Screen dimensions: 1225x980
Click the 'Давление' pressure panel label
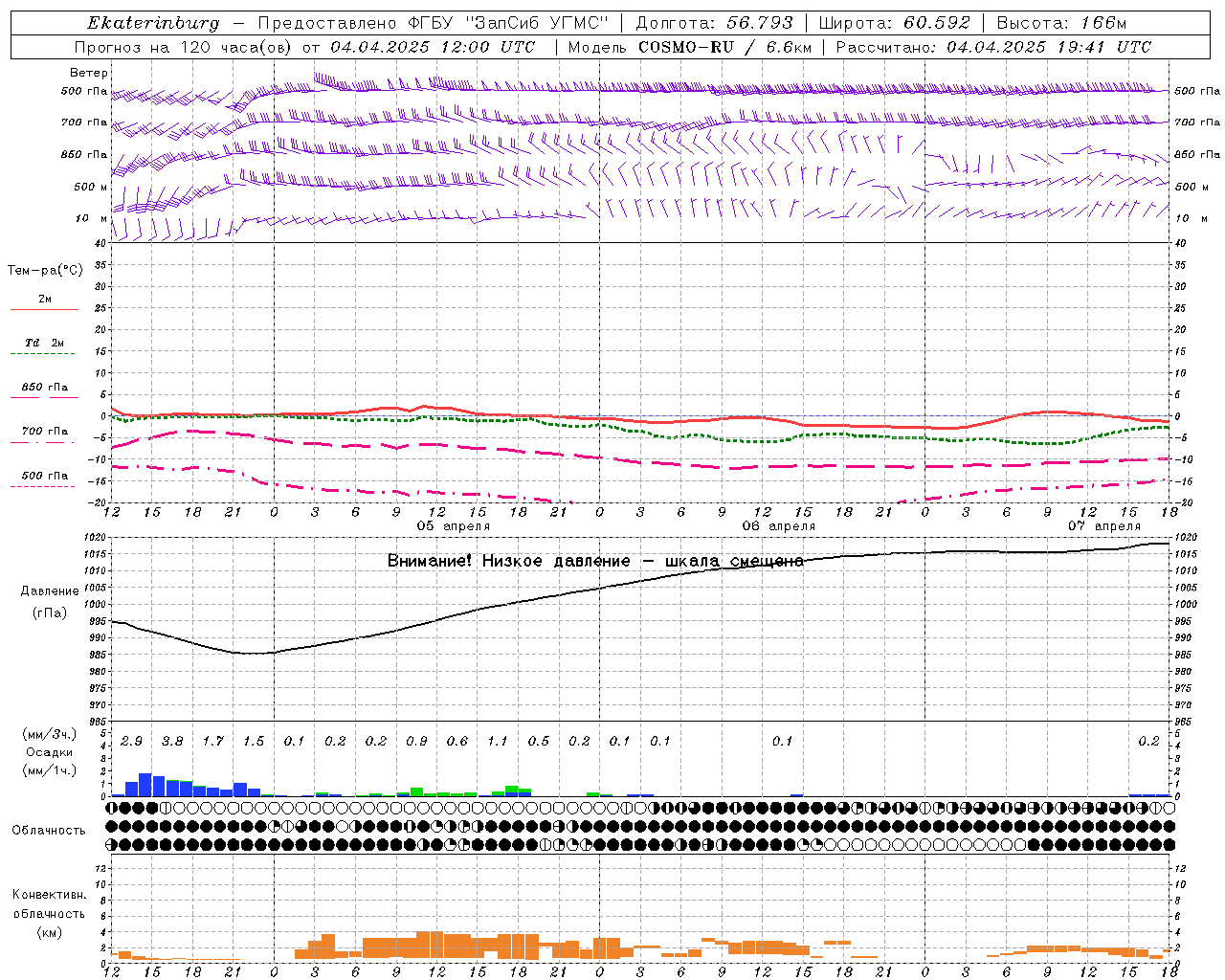point(50,591)
